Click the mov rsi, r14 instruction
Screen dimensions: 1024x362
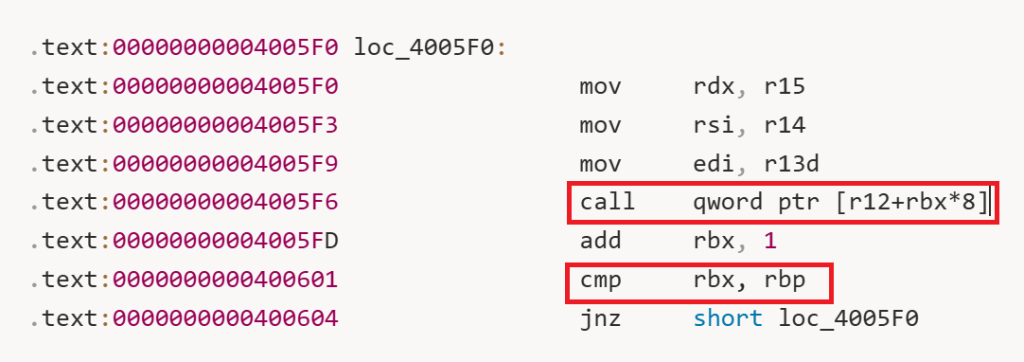692,125
